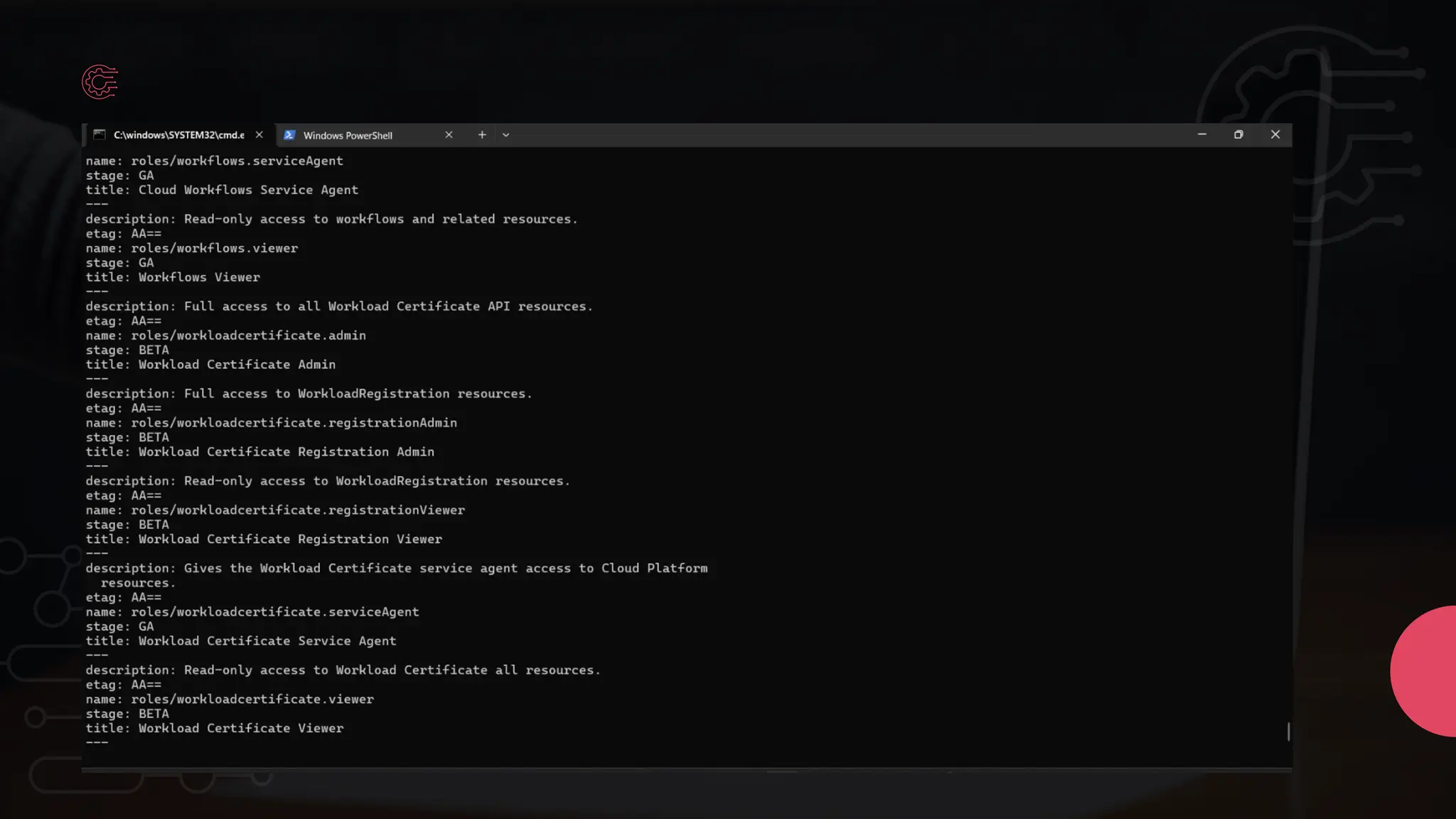This screenshot has height=819, width=1456.
Task: Restore down the terminal window
Action: (1238, 134)
